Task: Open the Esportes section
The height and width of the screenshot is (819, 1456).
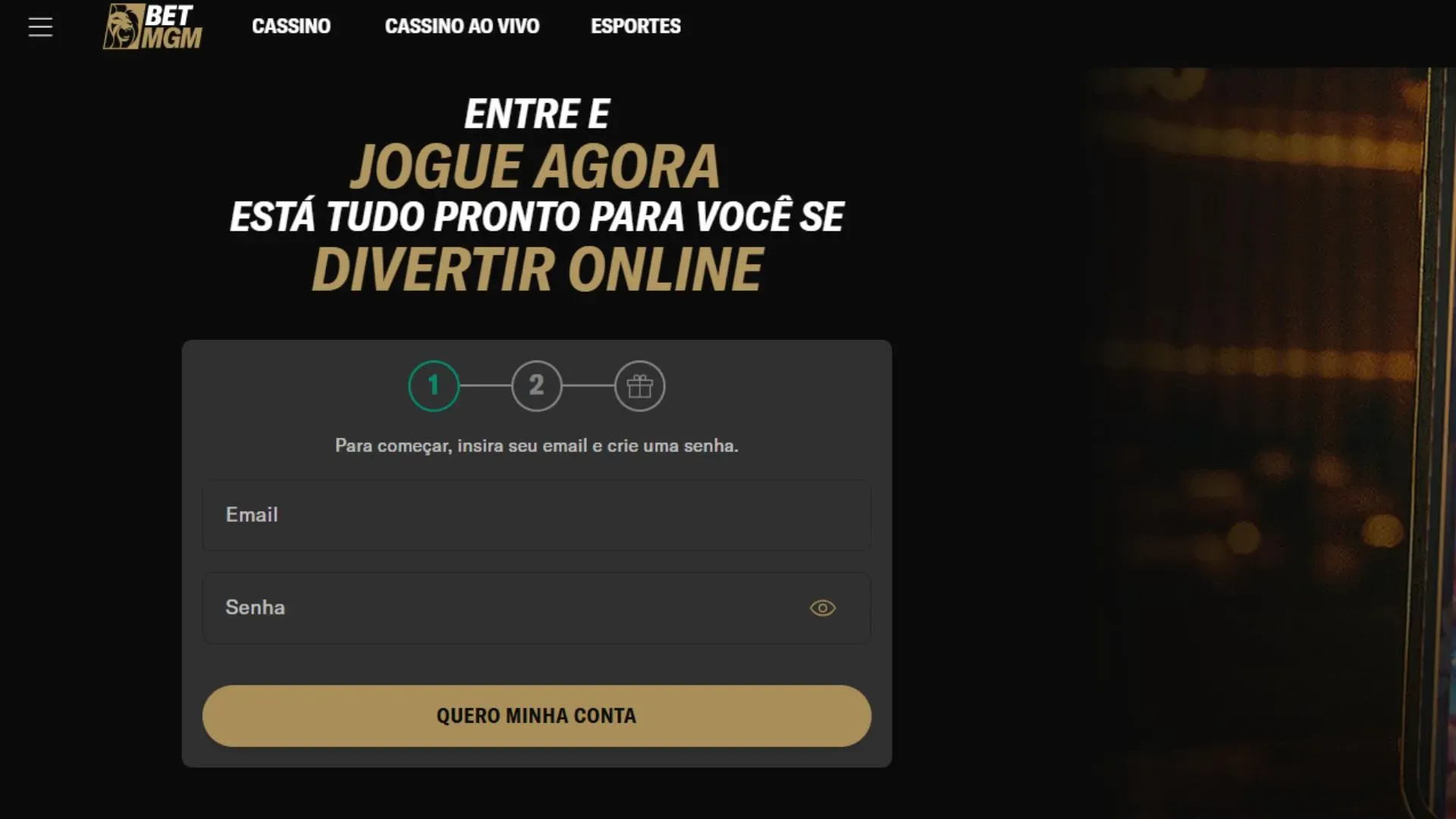Action: pos(635,27)
